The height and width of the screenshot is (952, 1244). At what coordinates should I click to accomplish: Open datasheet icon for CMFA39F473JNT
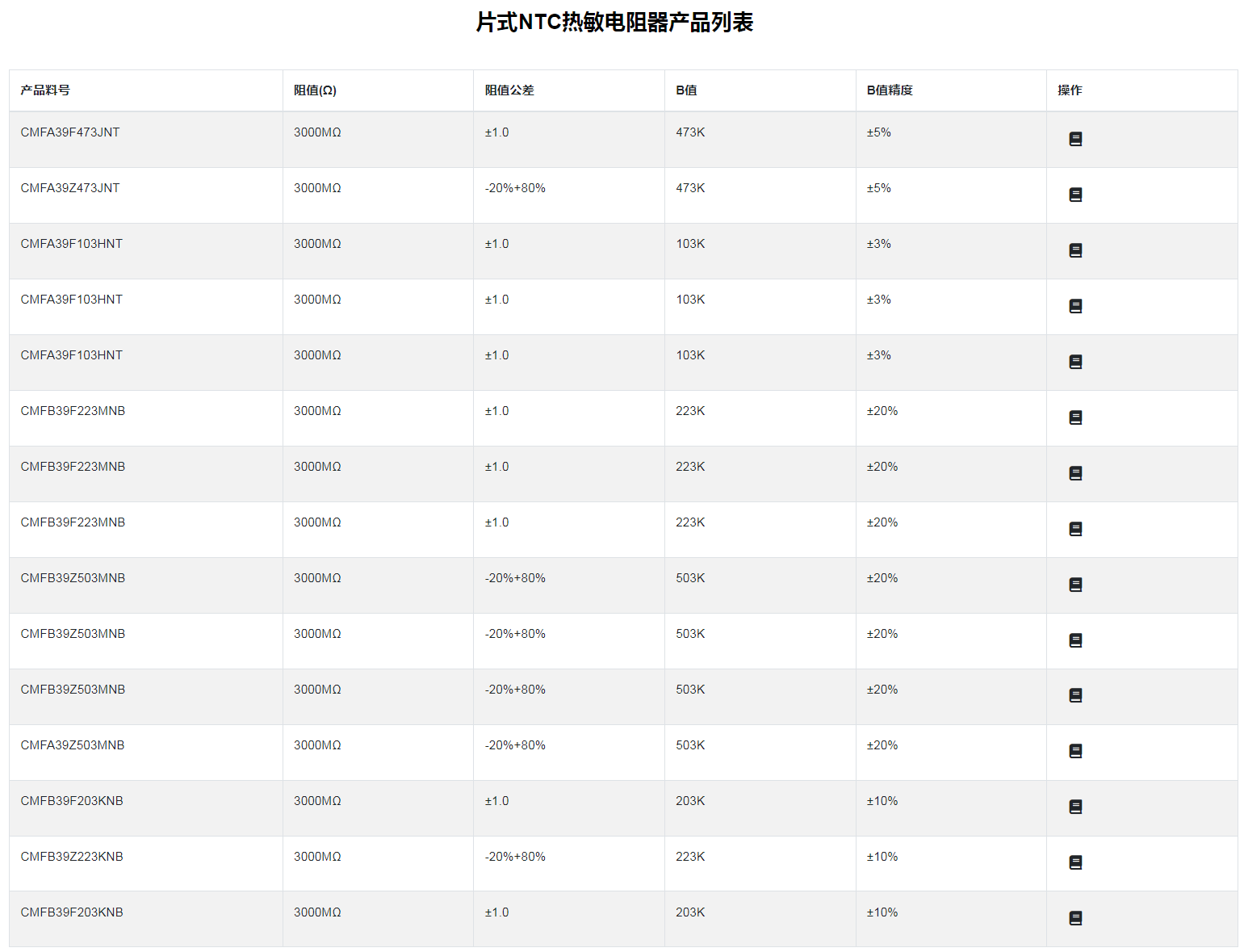tap(1075, 139)
